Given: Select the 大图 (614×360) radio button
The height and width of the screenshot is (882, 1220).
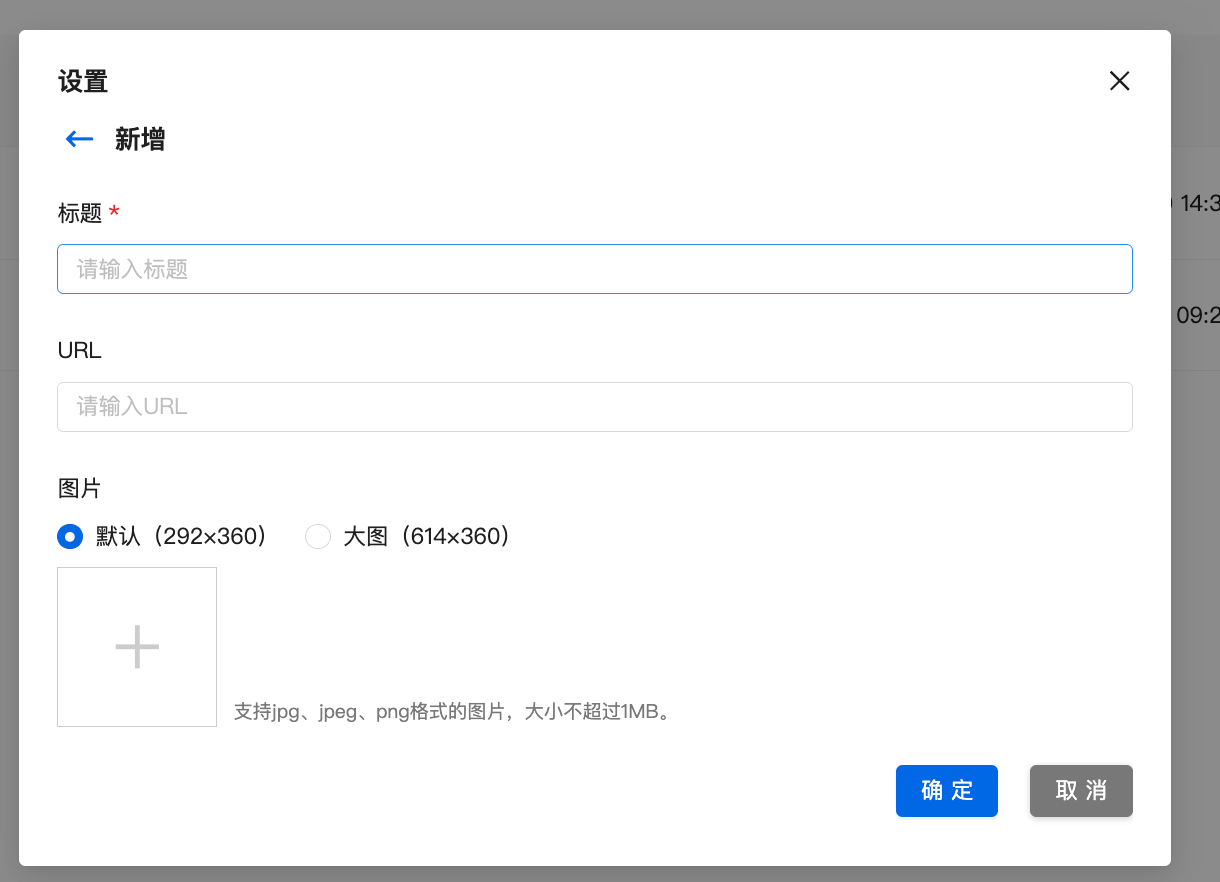Looking at the screenshot, I should tap(318, 537).
